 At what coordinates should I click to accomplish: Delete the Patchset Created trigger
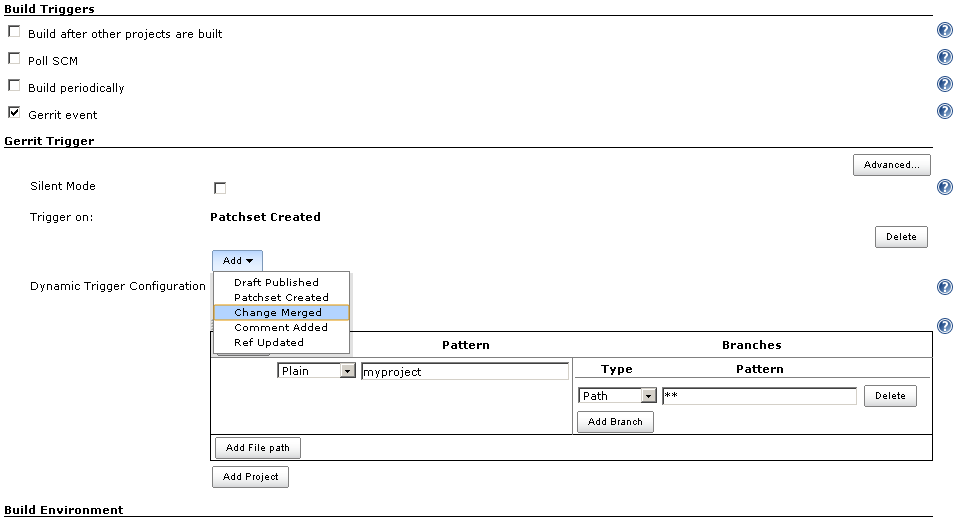point(901,237)
